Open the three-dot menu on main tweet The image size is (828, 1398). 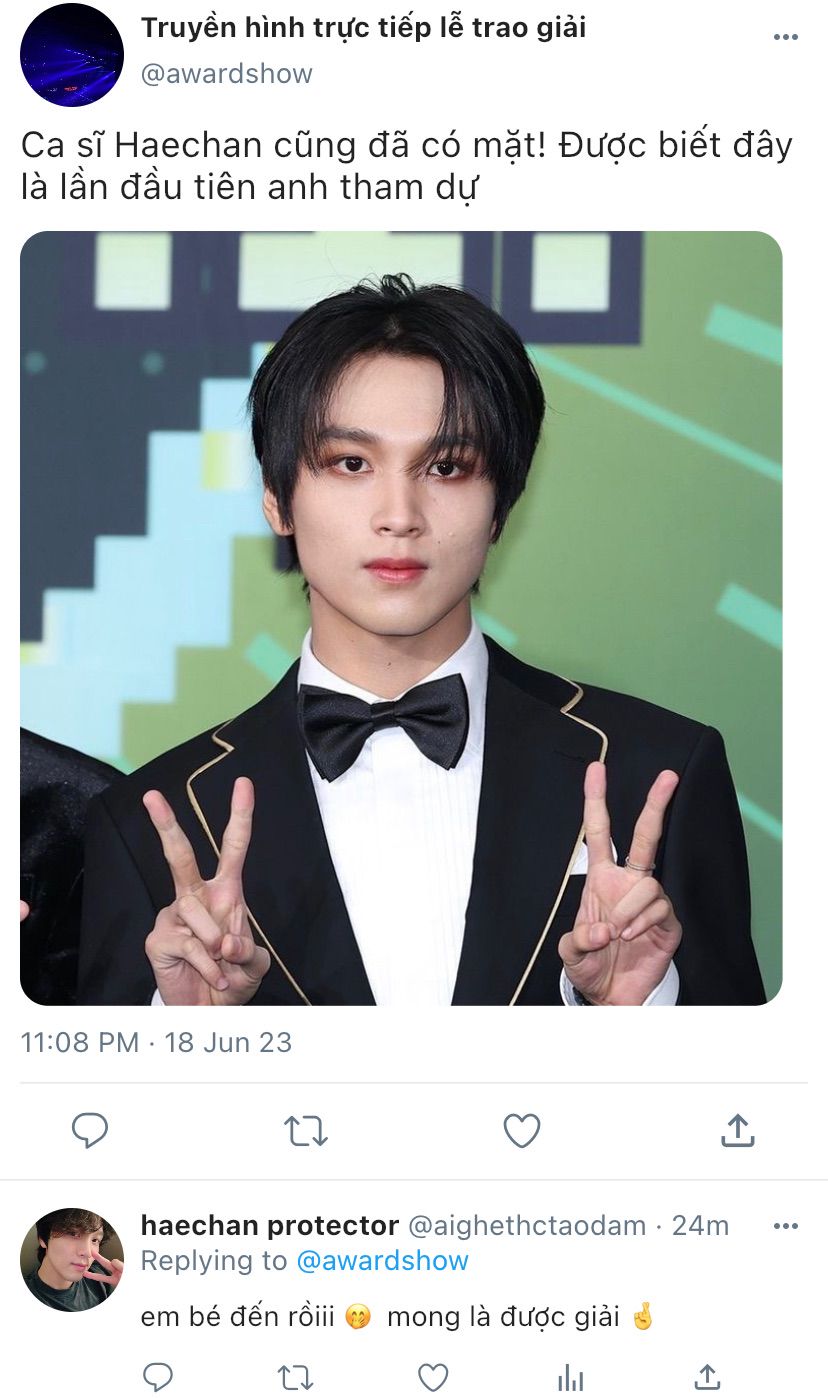786,37
